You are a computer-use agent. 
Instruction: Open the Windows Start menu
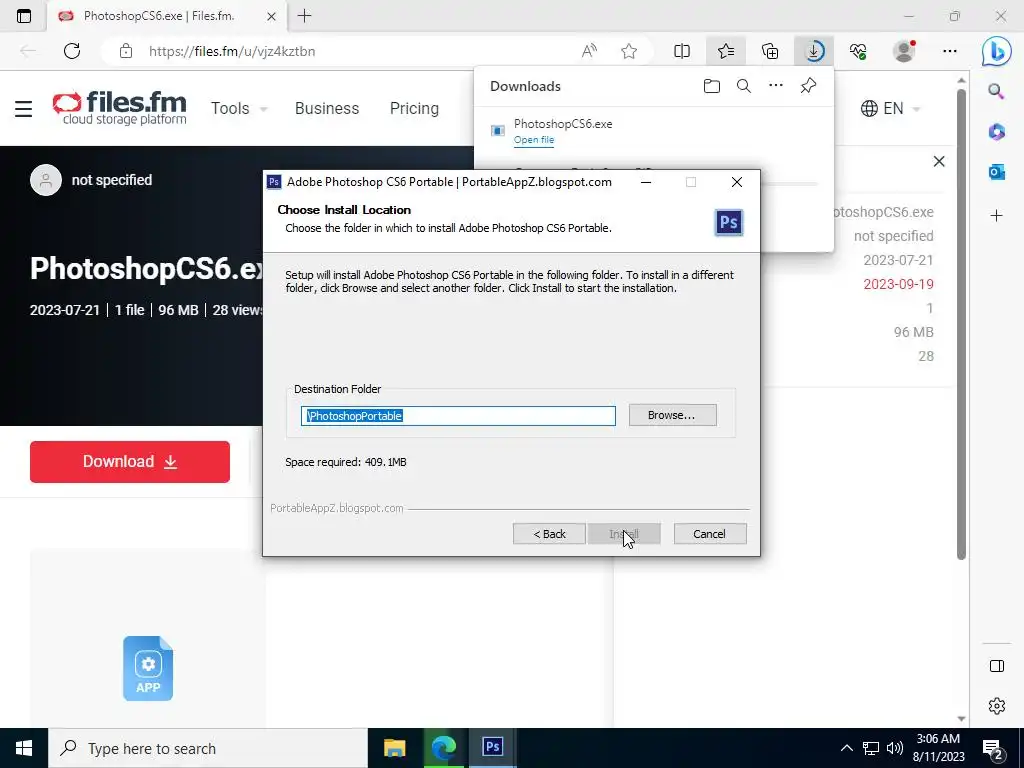[24, 748]
